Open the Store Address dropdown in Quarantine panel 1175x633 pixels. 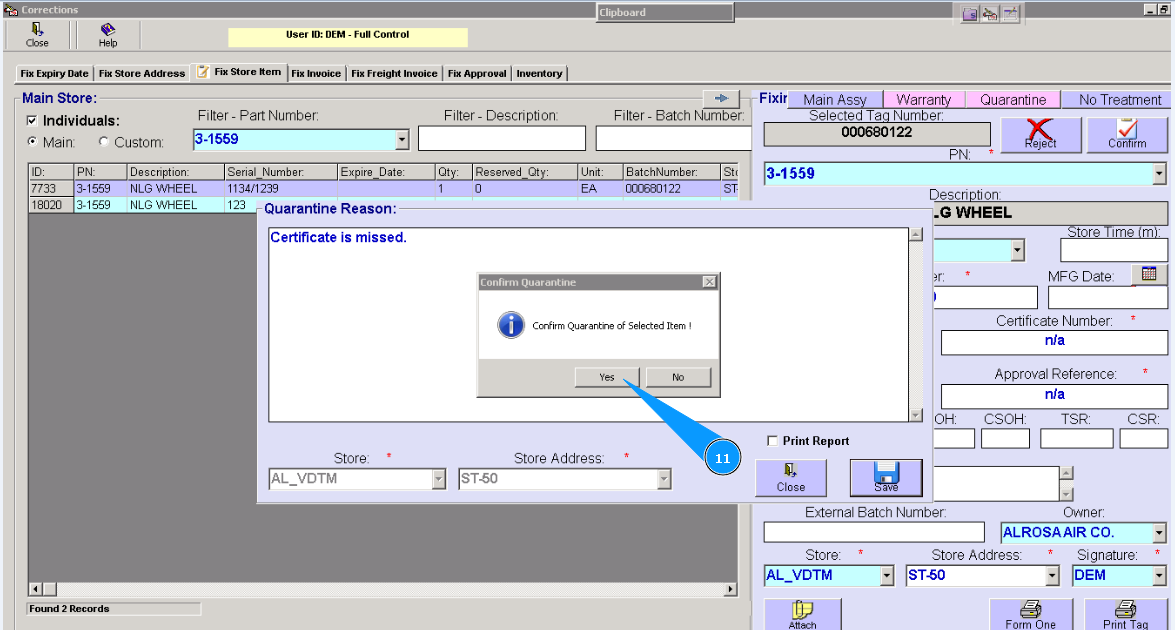[663, 479]
